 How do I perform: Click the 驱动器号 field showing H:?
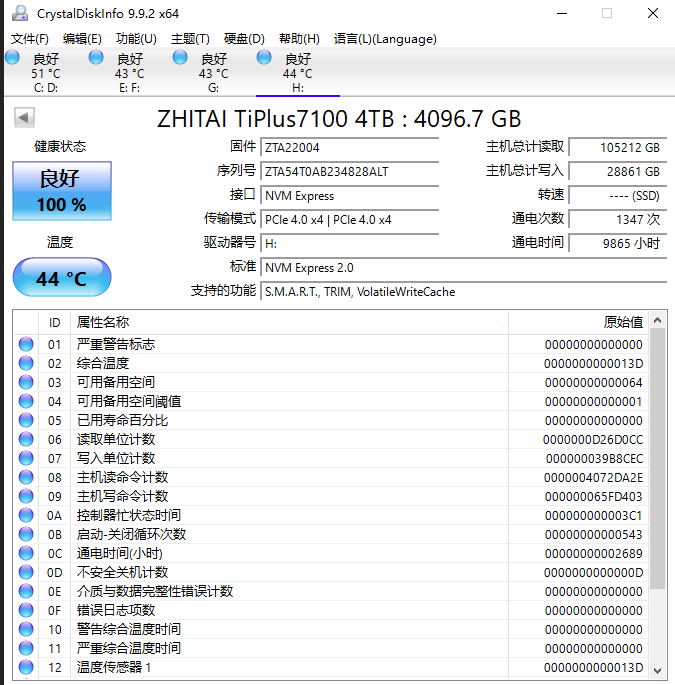[x=350, y=244]
